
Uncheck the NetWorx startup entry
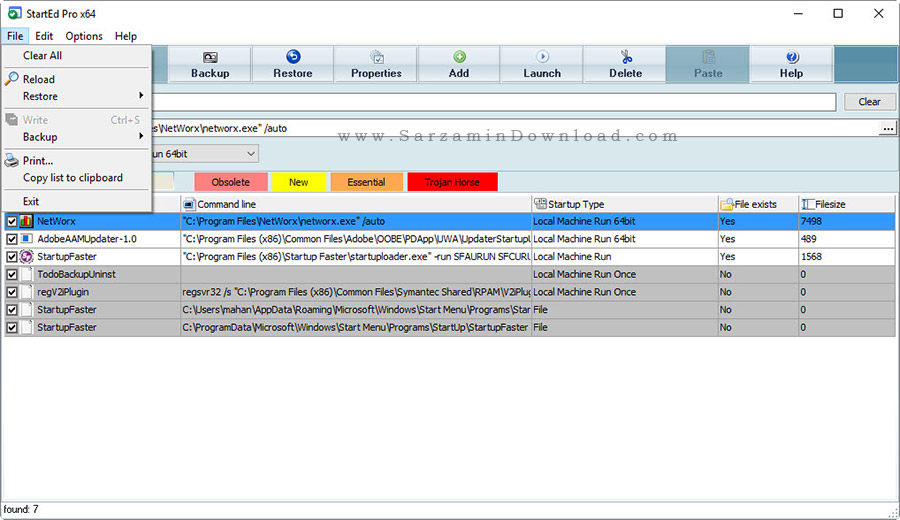coord(11,222)
